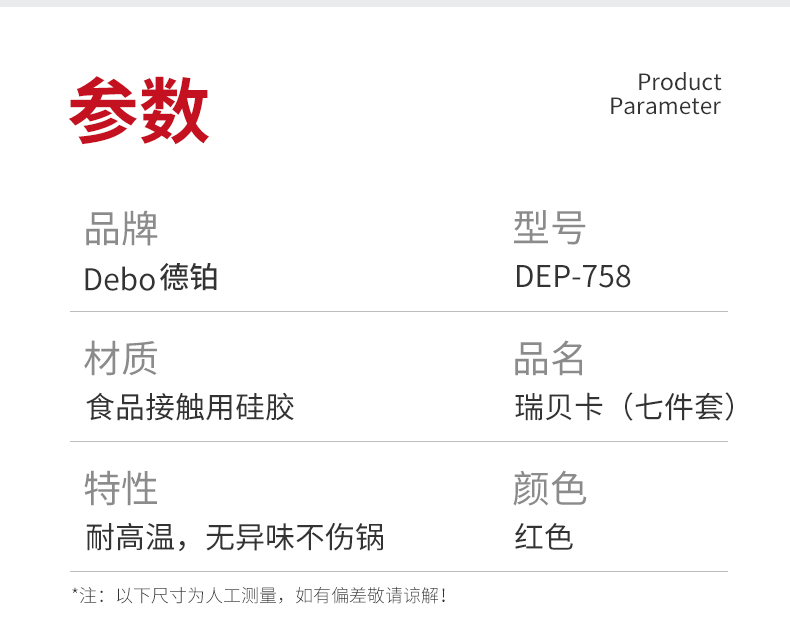
Task: Click the divider line below 食品接触用硅胶 row
Action: pyautogui.click(x=398, y=441)
